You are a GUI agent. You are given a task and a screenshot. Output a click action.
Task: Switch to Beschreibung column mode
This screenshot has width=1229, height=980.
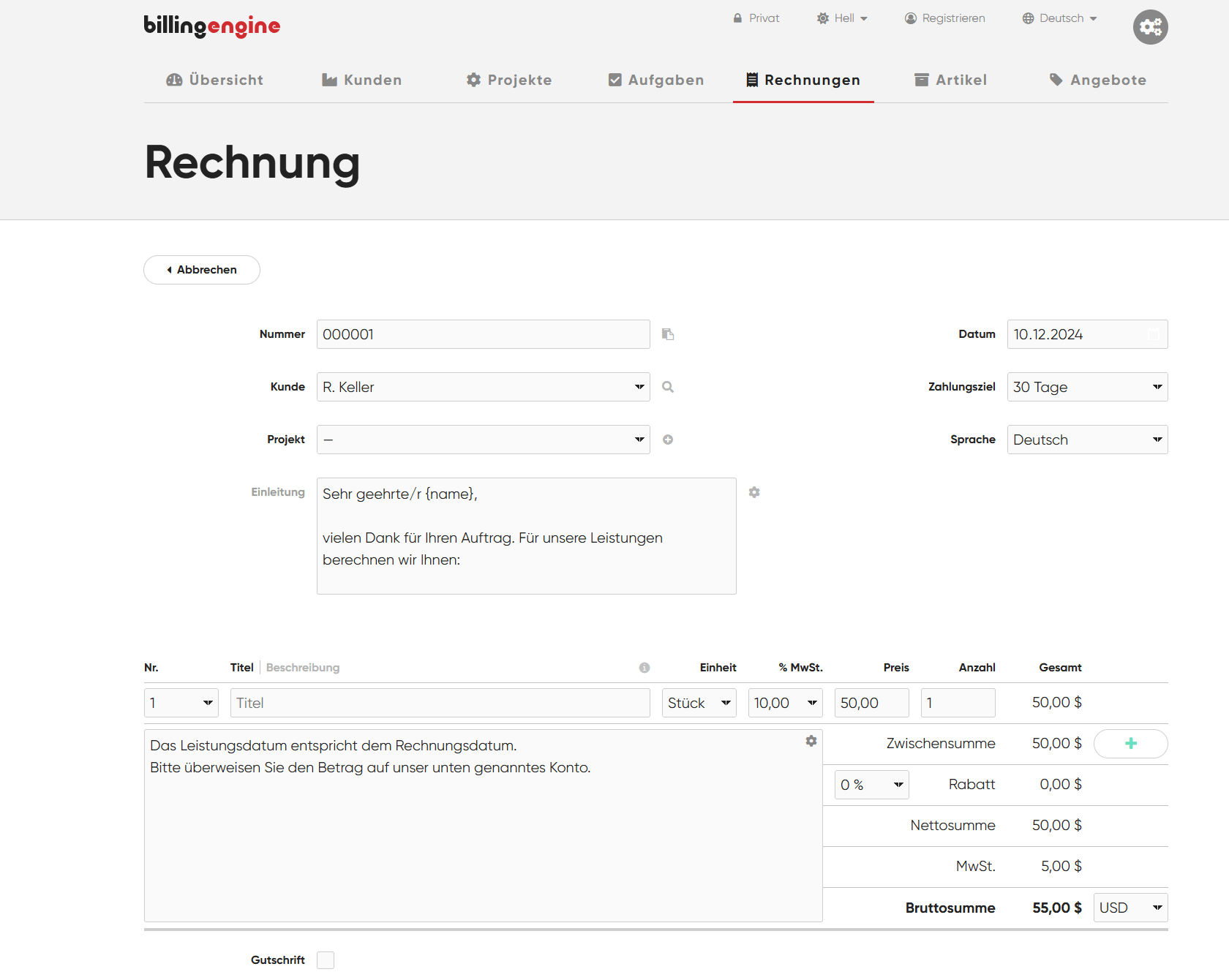[303, 668]
